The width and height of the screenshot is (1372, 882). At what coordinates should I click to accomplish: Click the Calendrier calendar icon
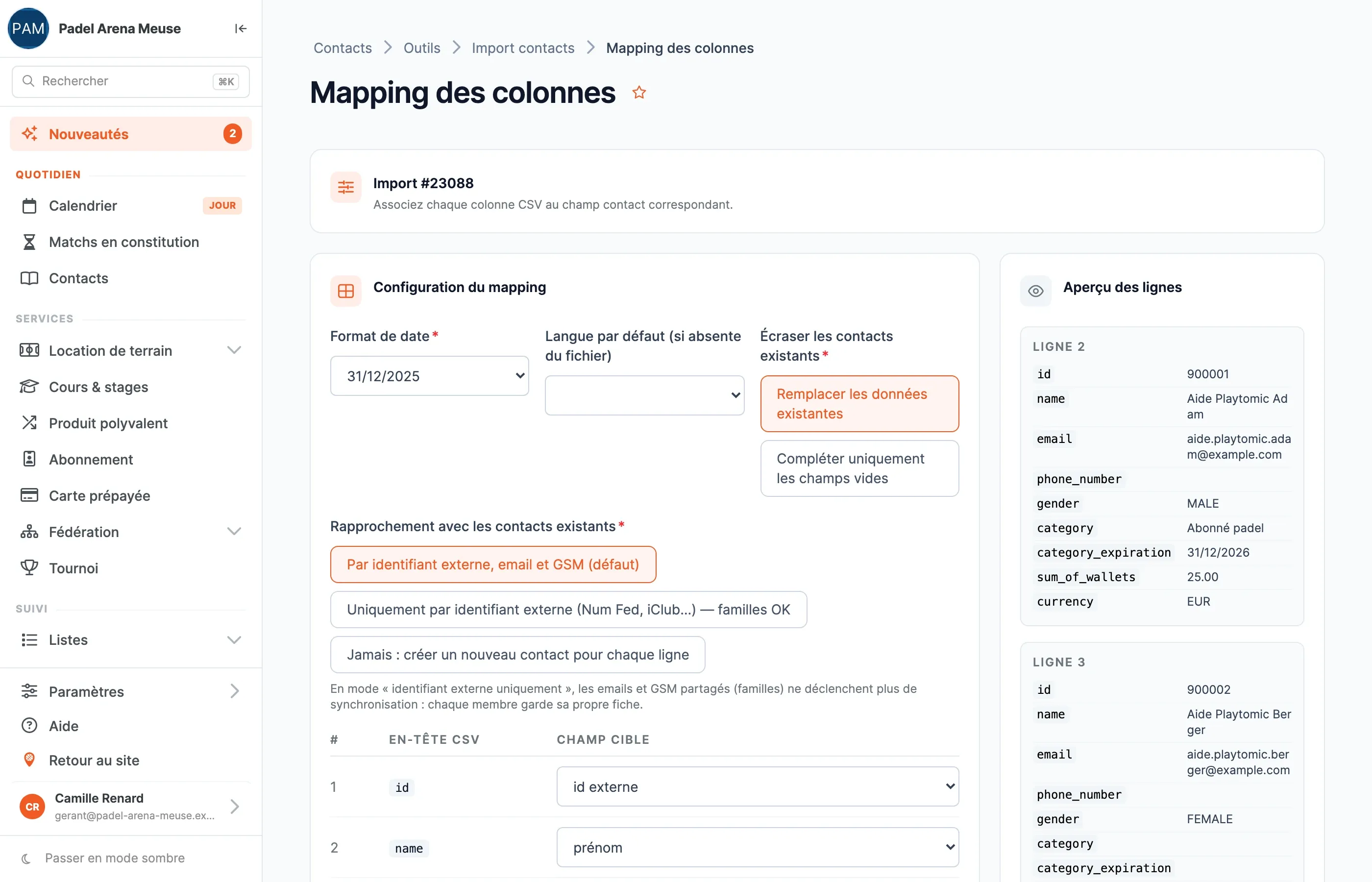(29, 206)
